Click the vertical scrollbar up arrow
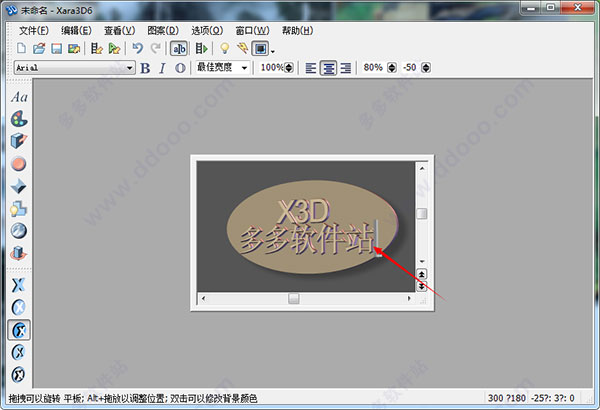The image size is (600, 410). pyautogui.click(x=422, y=168)
